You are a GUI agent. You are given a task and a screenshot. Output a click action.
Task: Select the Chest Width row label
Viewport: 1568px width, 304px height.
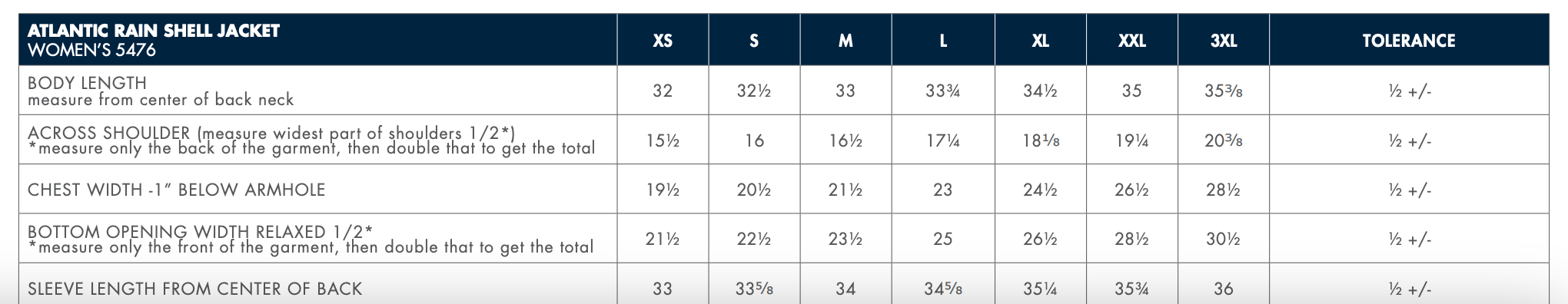(x=177, y=190)
